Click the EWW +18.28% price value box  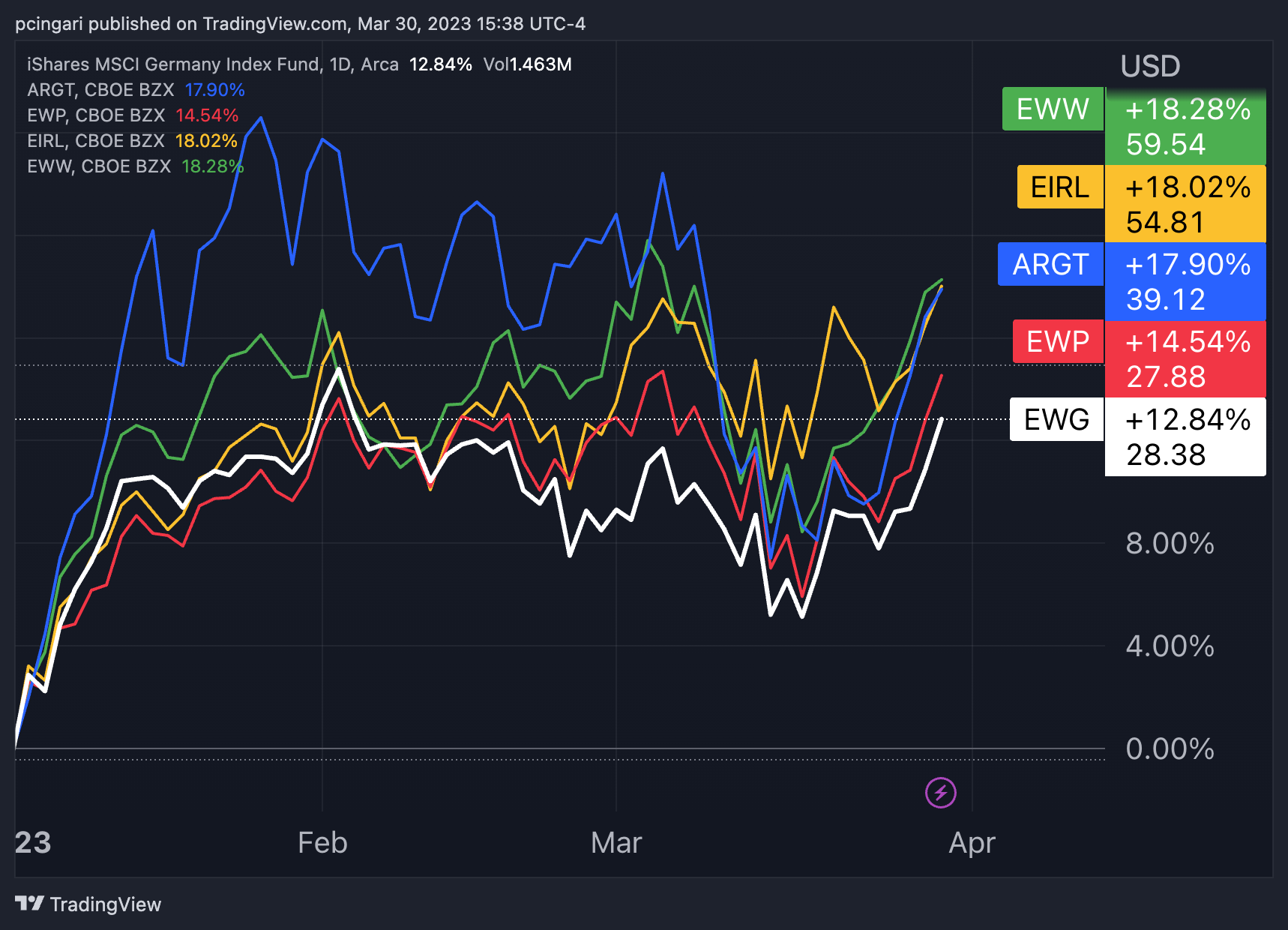point(1186,126)
